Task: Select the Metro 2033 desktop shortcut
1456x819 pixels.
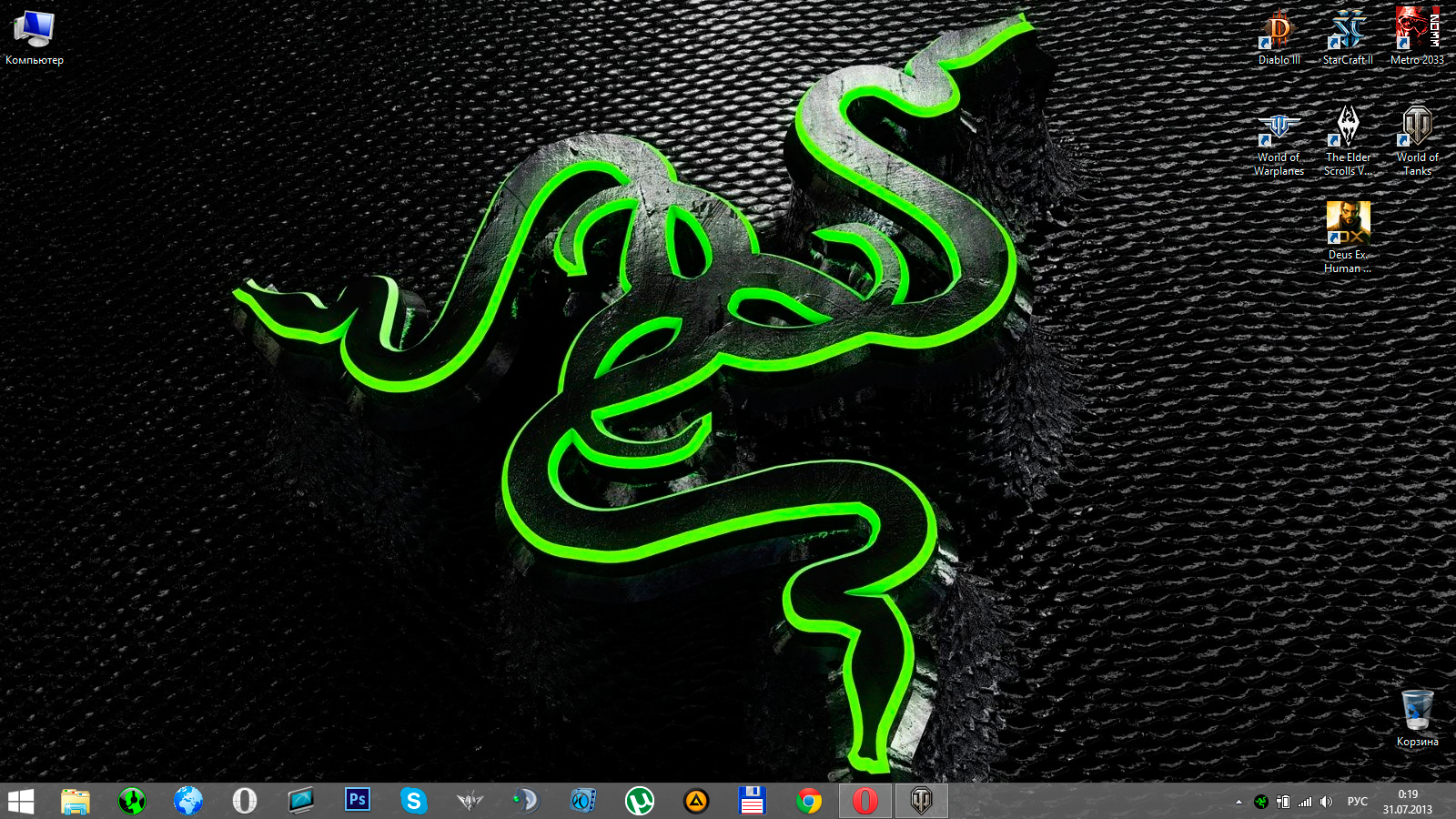Action: click(x=1417, y=38)
